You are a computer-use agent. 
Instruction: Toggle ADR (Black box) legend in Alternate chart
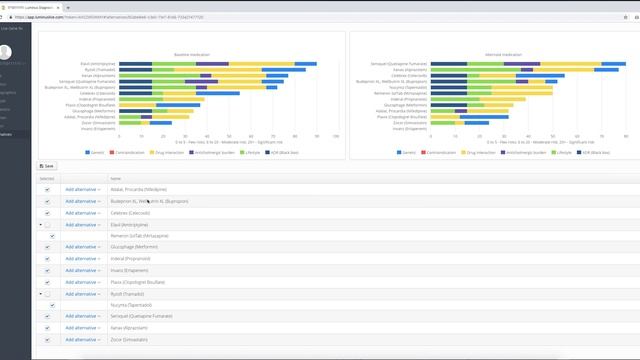[x=593, y=153]
